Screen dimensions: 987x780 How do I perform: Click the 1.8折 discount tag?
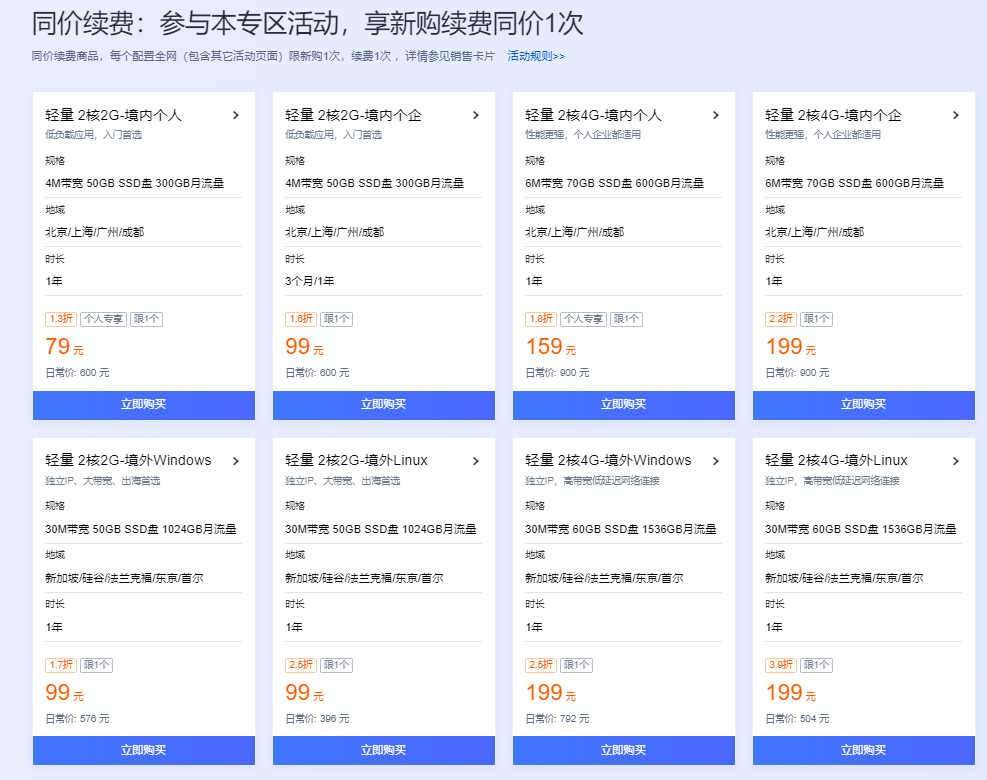point(541,319)
